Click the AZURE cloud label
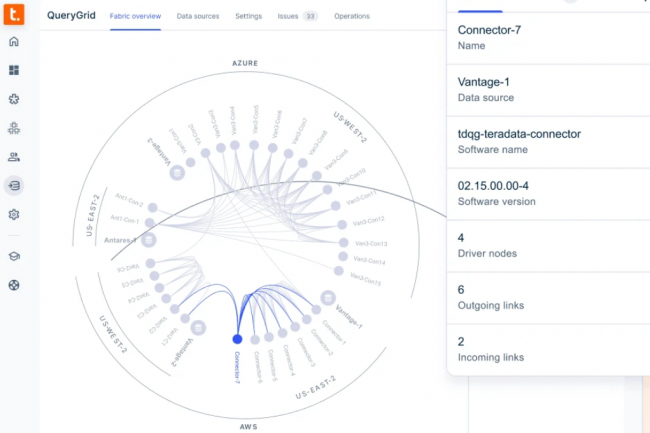650x433 pixels. [x=245, y=63]
